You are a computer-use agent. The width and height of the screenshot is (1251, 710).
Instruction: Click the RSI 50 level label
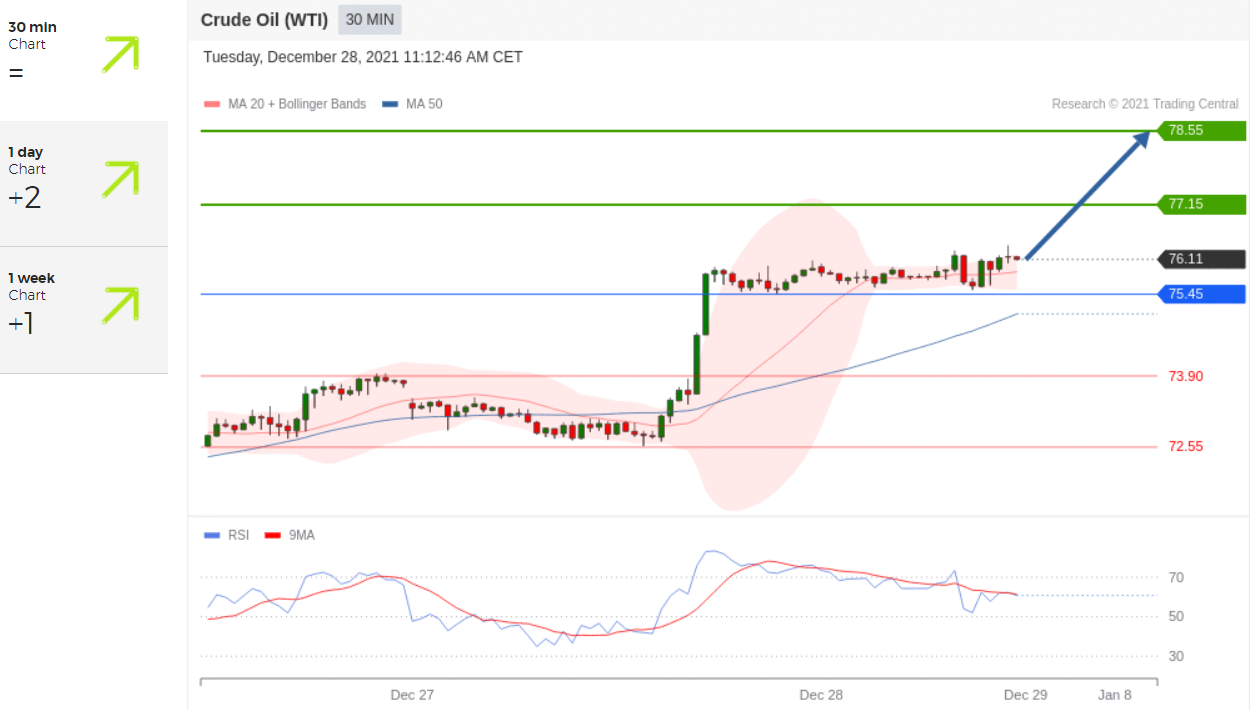coord(1176,617)
